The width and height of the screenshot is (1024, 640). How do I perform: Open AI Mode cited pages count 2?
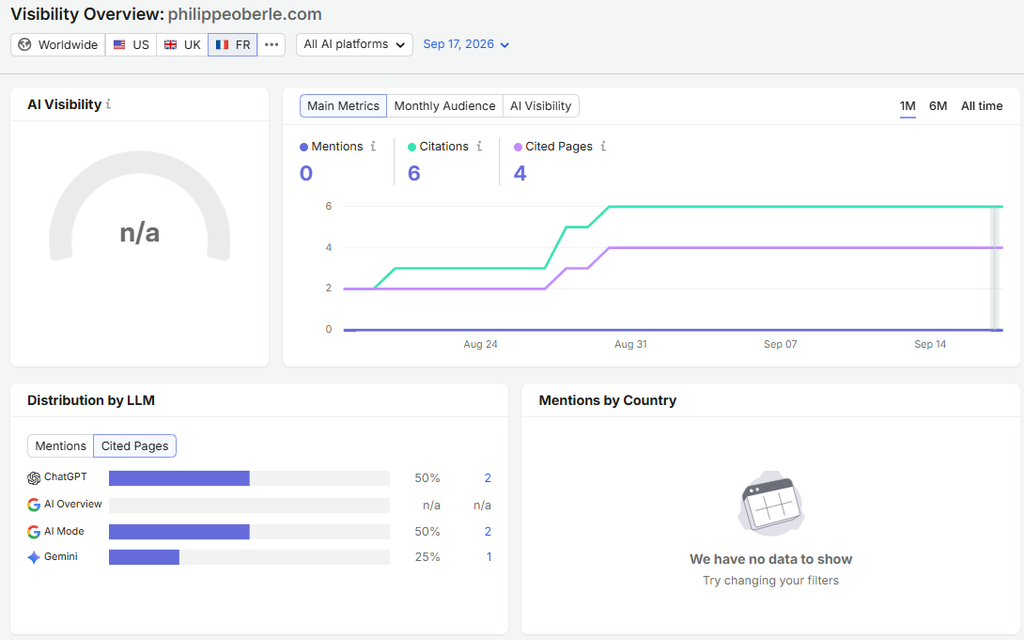(488, 532)
